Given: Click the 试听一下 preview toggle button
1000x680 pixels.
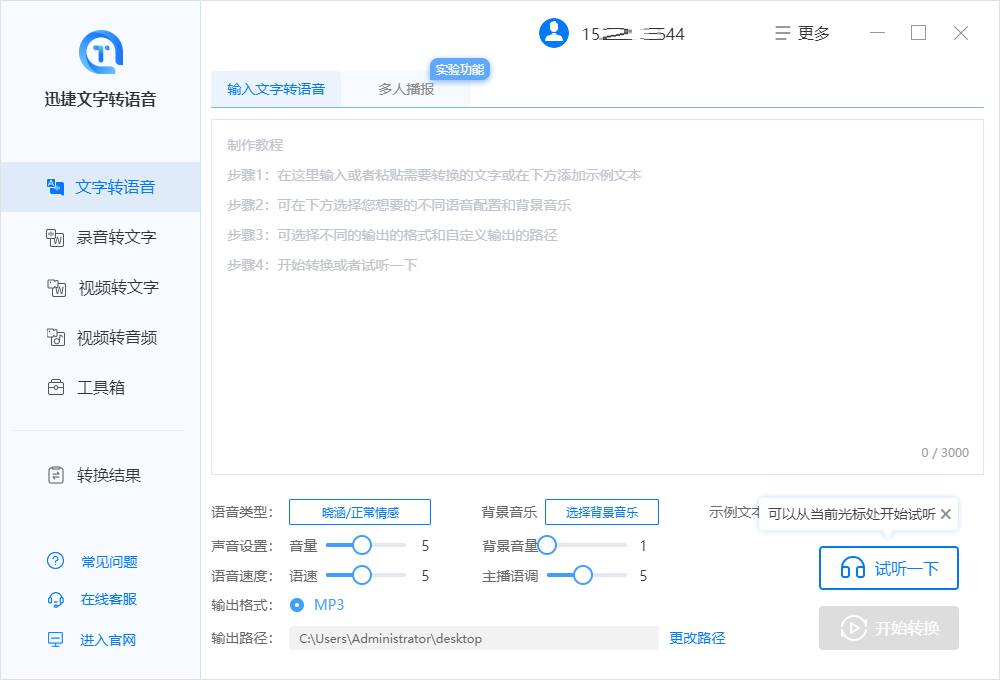Looking at the screenshot, I should (x=888, y=568).
